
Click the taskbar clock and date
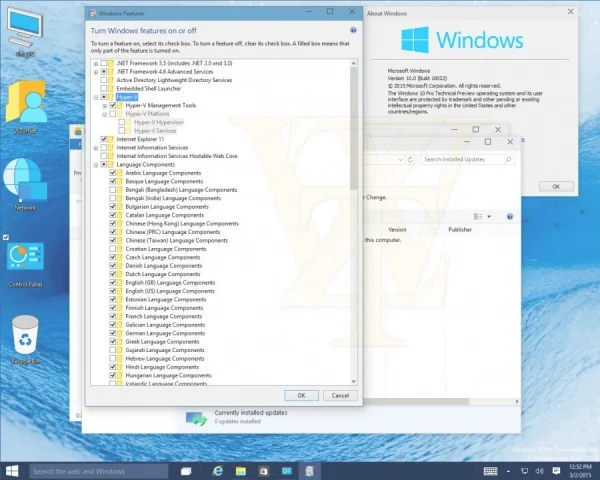580,471
